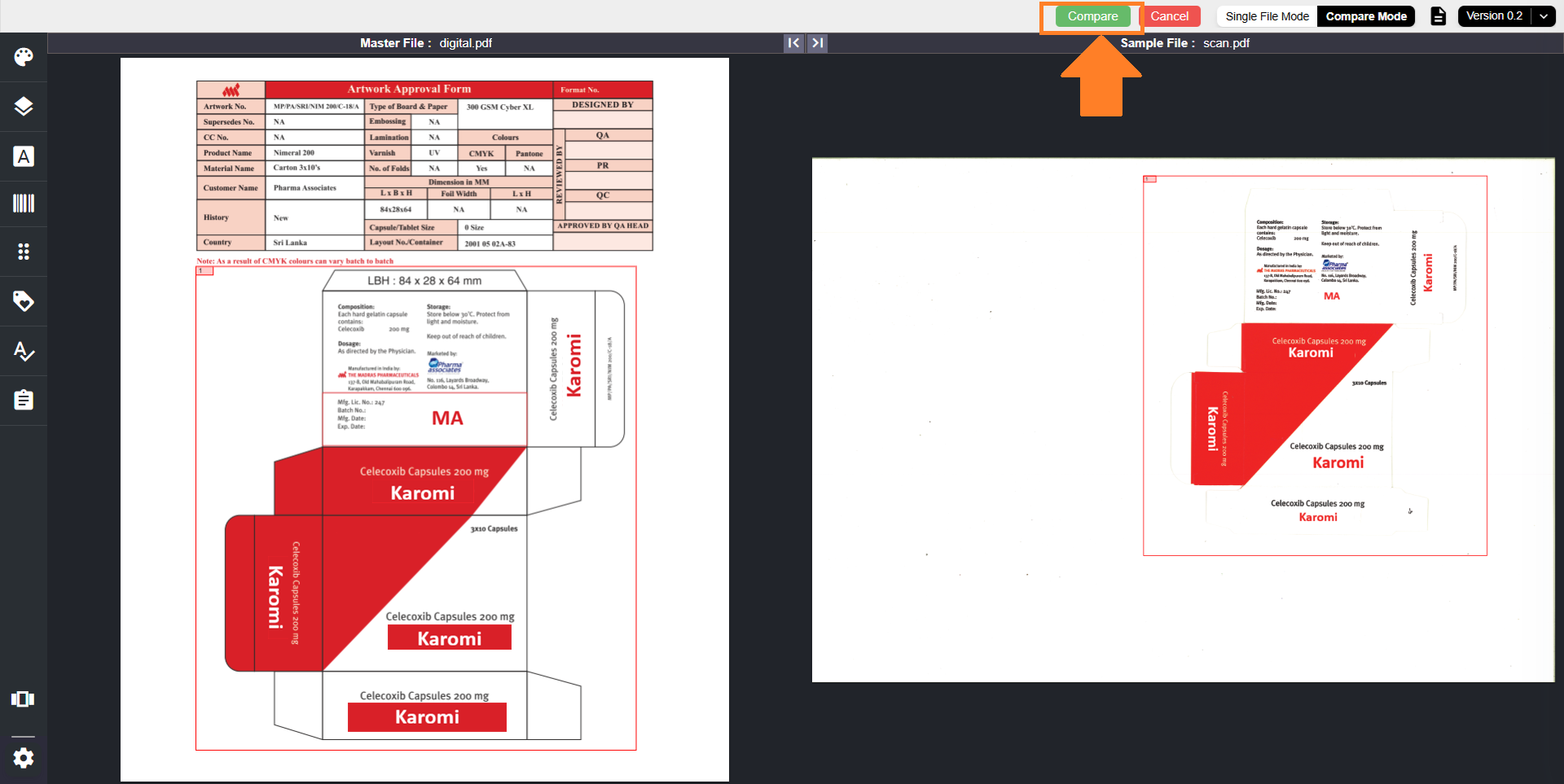1564x784 pixels.
Task: Click the Sample File scan.pdf label
Action: (1184, 43)
